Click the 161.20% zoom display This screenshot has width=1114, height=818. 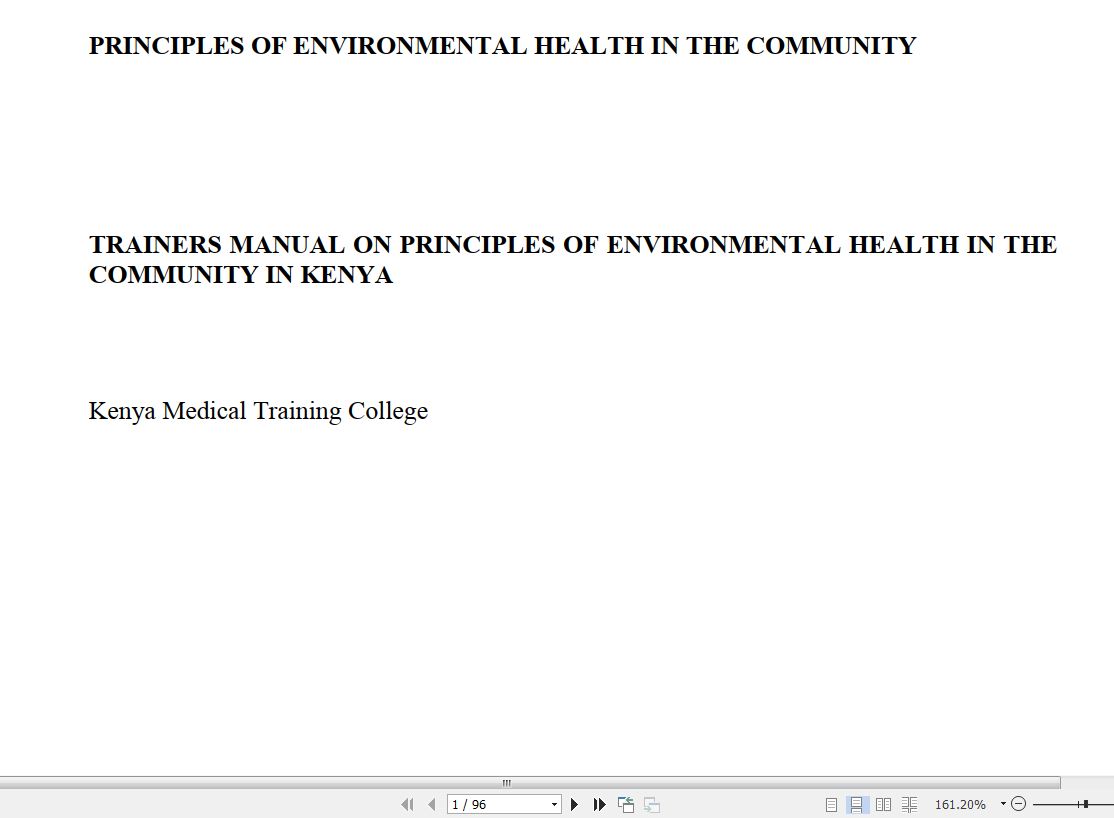click(x=961, y=804)
